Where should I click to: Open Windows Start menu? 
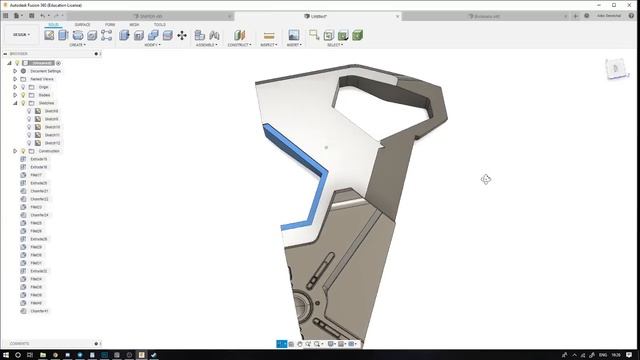point(6,355)
